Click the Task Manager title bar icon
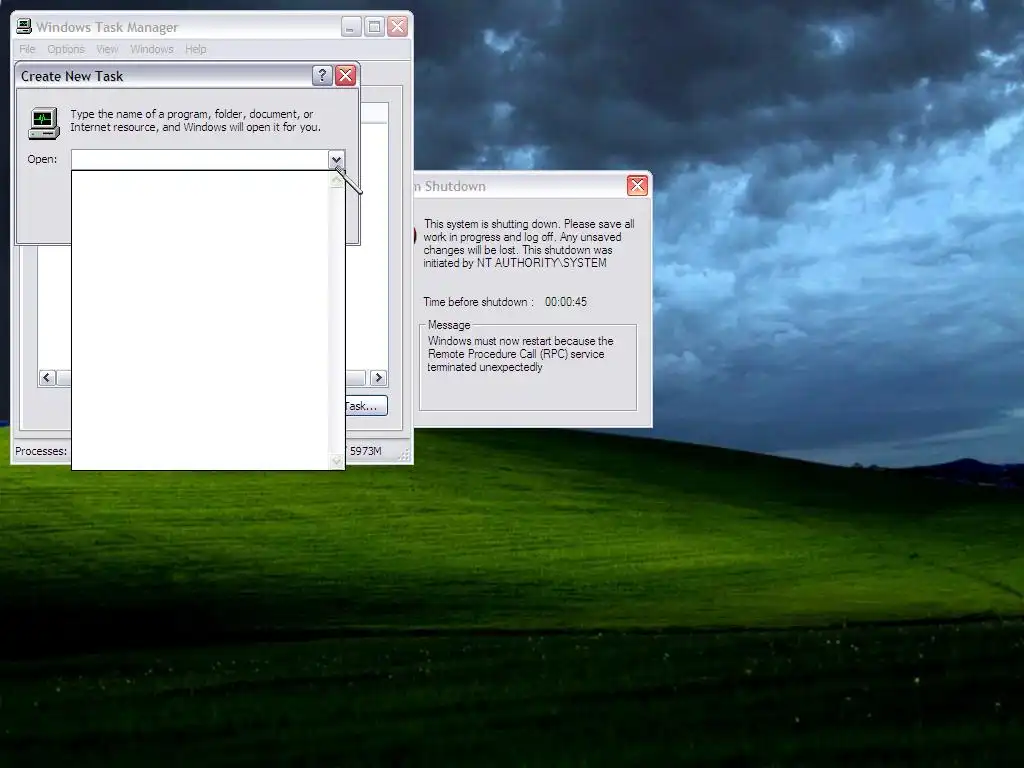This screenshot has width=1024, height=768. [x=24, y=26]
